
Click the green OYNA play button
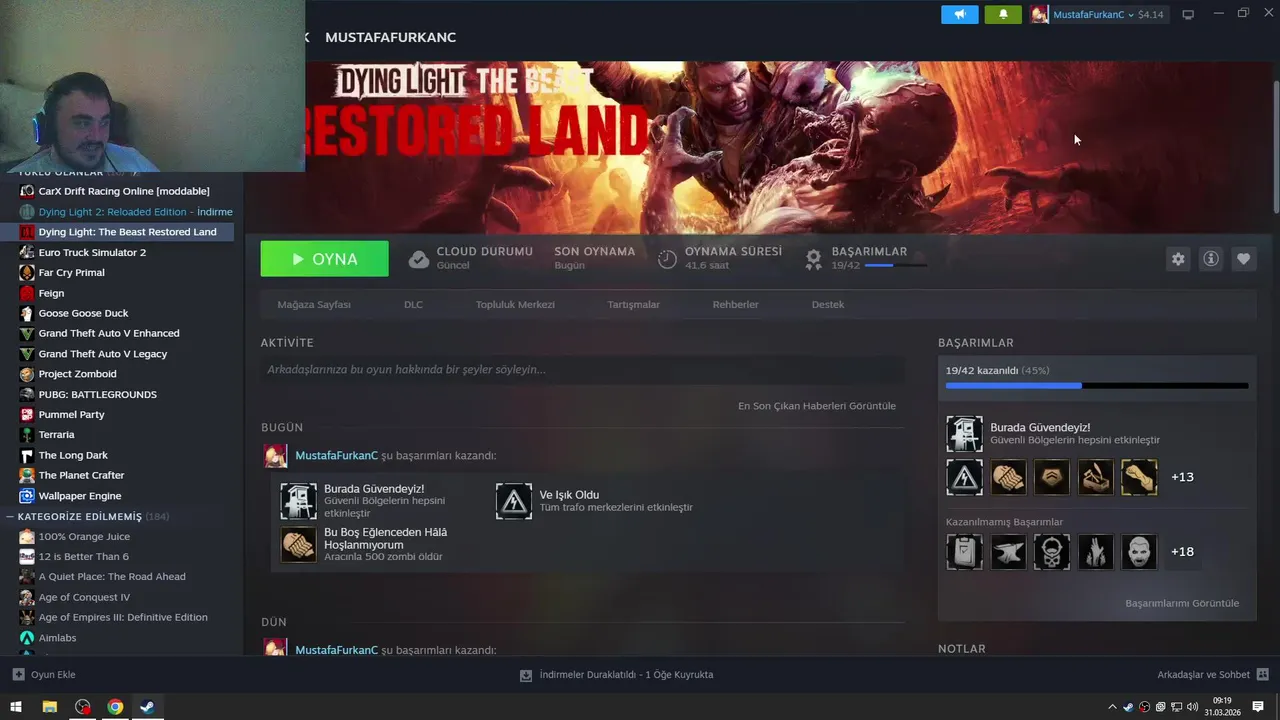pyautogui.click(x=324, y=259)
